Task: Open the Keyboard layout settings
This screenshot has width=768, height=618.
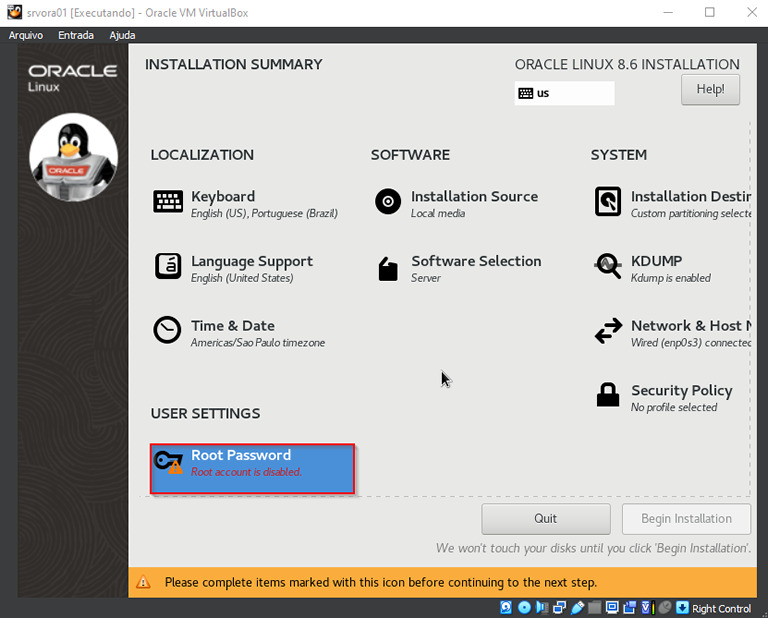Action: tap(245, 204)
